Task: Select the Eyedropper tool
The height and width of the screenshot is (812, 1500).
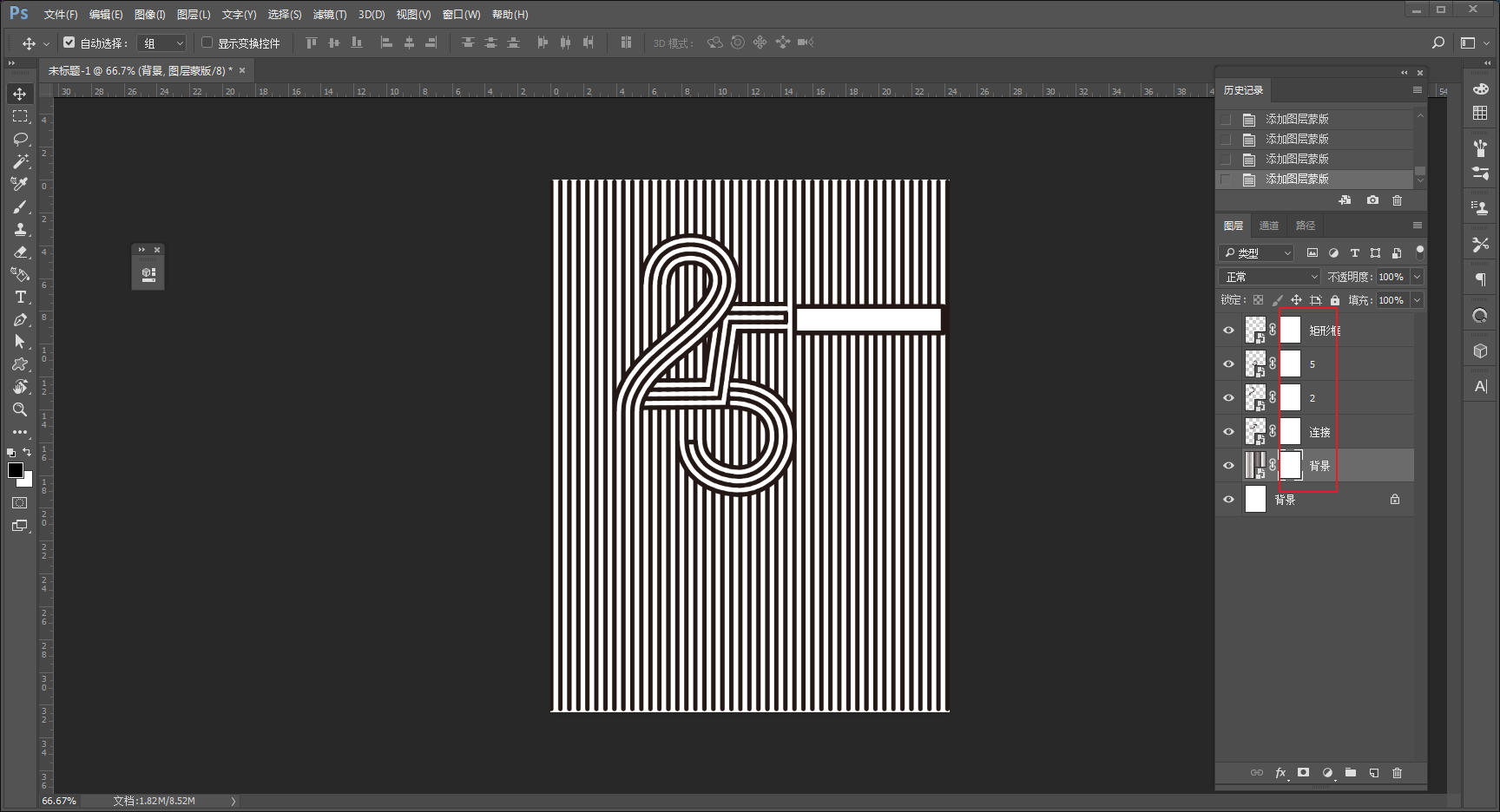Action: (20, 184)
